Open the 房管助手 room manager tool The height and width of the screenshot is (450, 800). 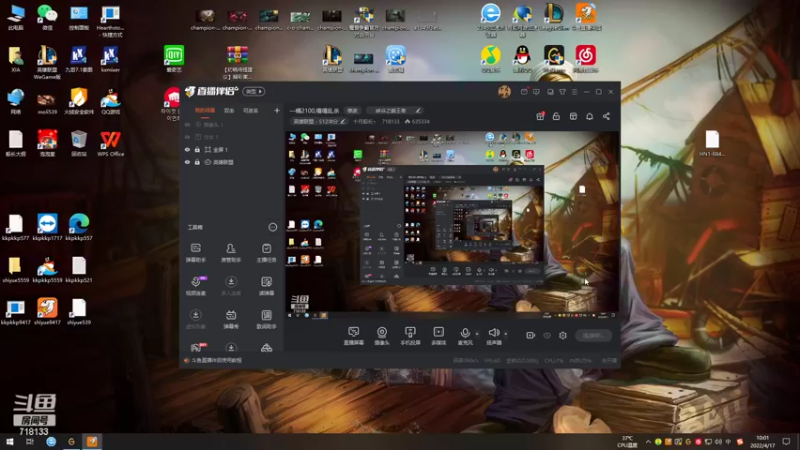pos(231,252)
